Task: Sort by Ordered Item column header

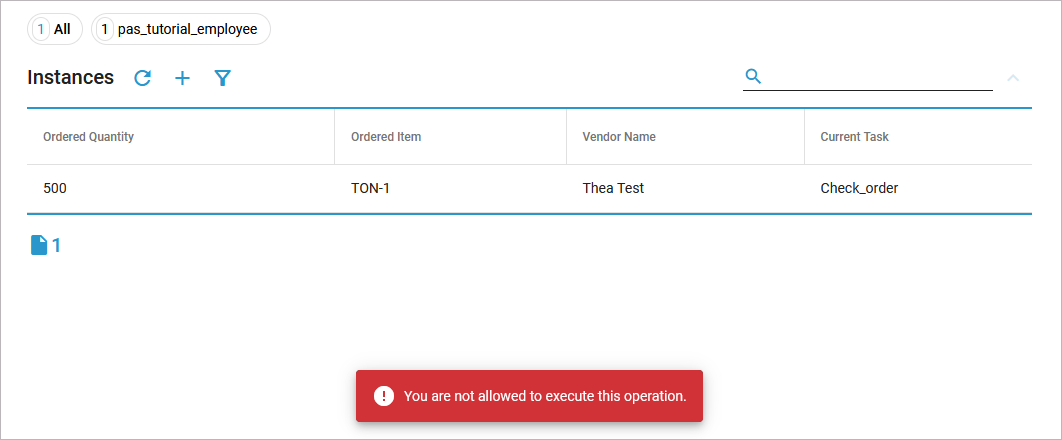Action: coord(386,137)
